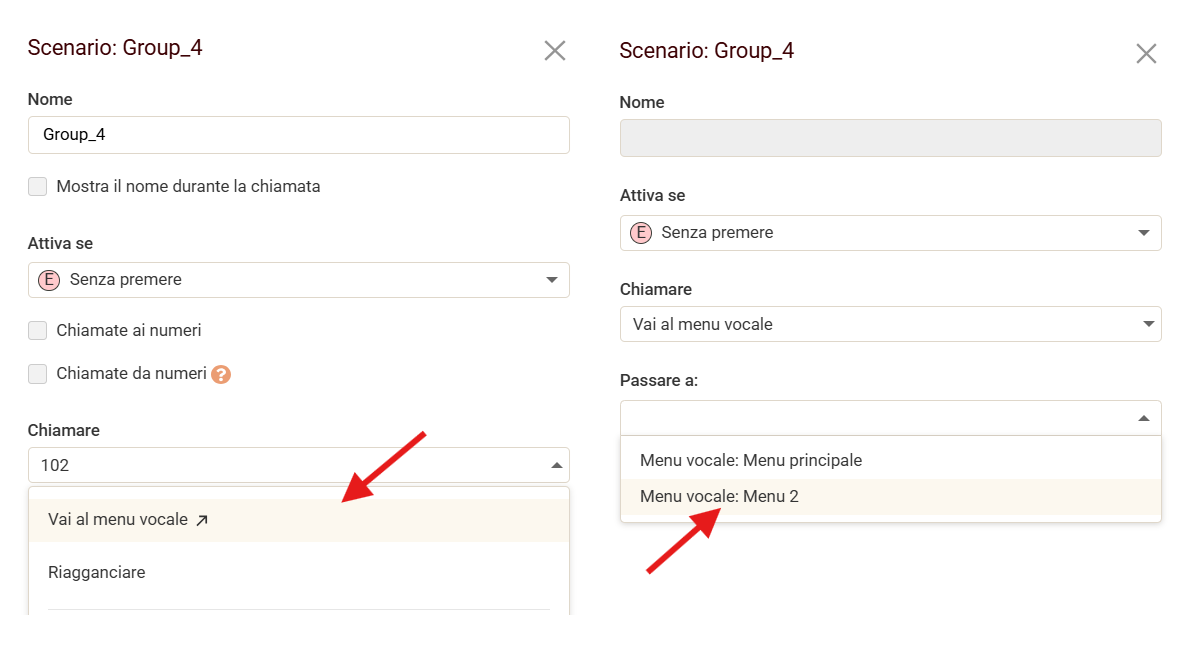The height and width of the screenshot is (666, 1195).
Task: Click the pink E badge in the left panel's Attiva se field
Action: pyautogui.click(x=48, y=280)
